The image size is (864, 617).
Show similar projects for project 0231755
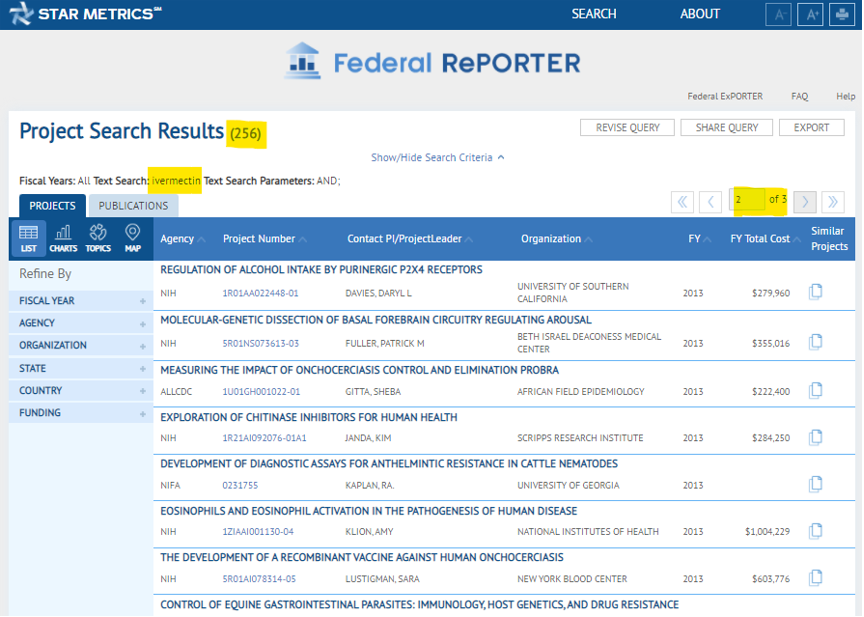point(816,484)
